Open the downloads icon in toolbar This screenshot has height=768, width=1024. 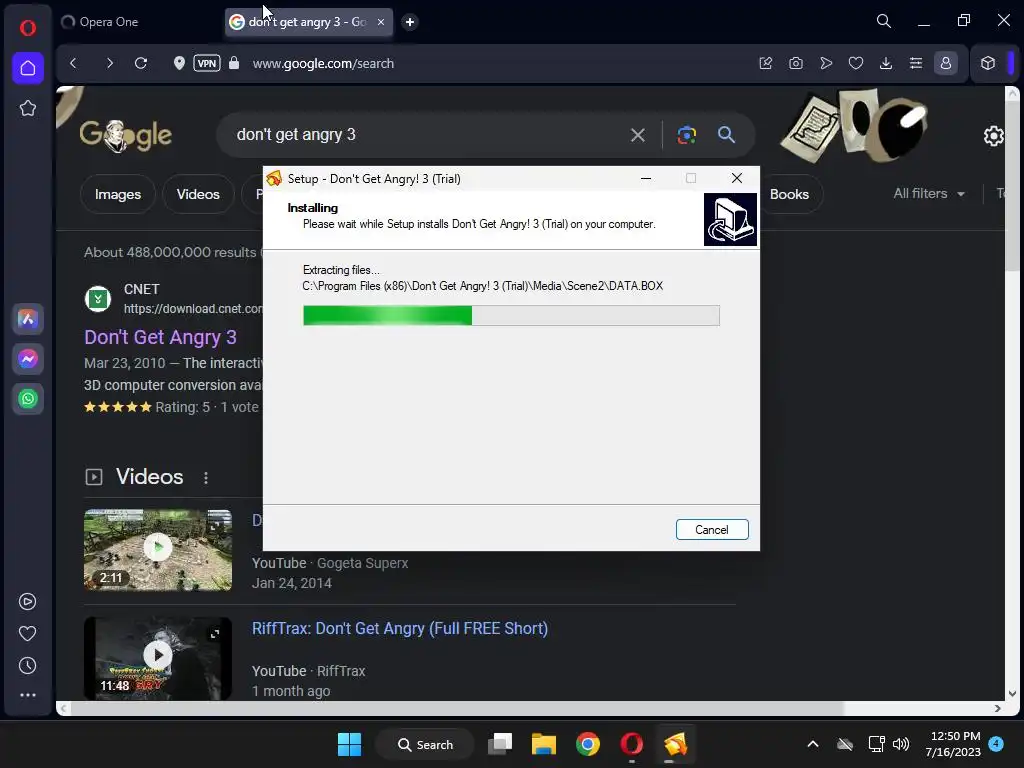(886, 63)
